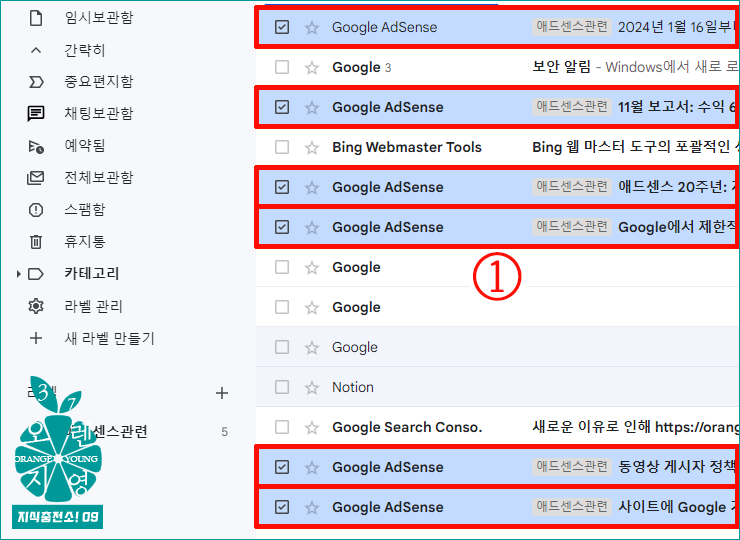
Task: Star the Google Search Conso. email
Action: coord(311,428)
